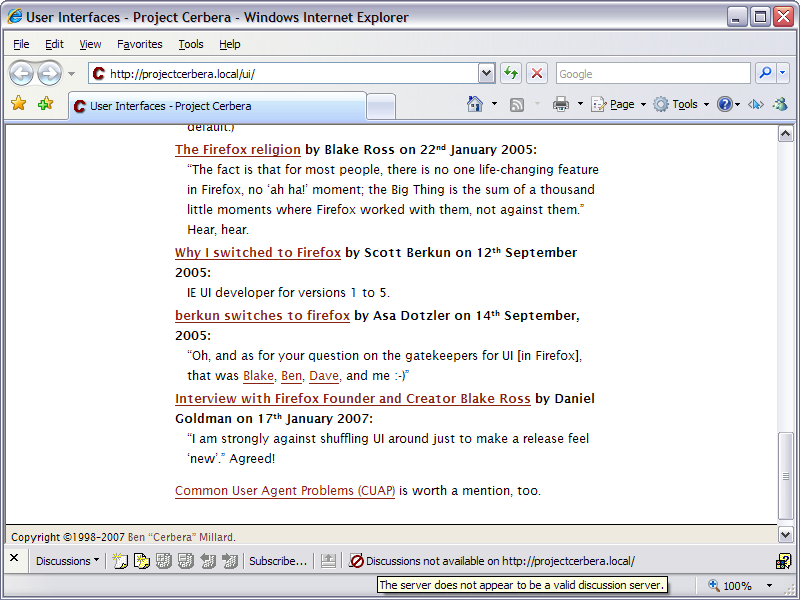Close the Discussions bar with X
This screenshot has width=800, height=600.
(14, 560)
